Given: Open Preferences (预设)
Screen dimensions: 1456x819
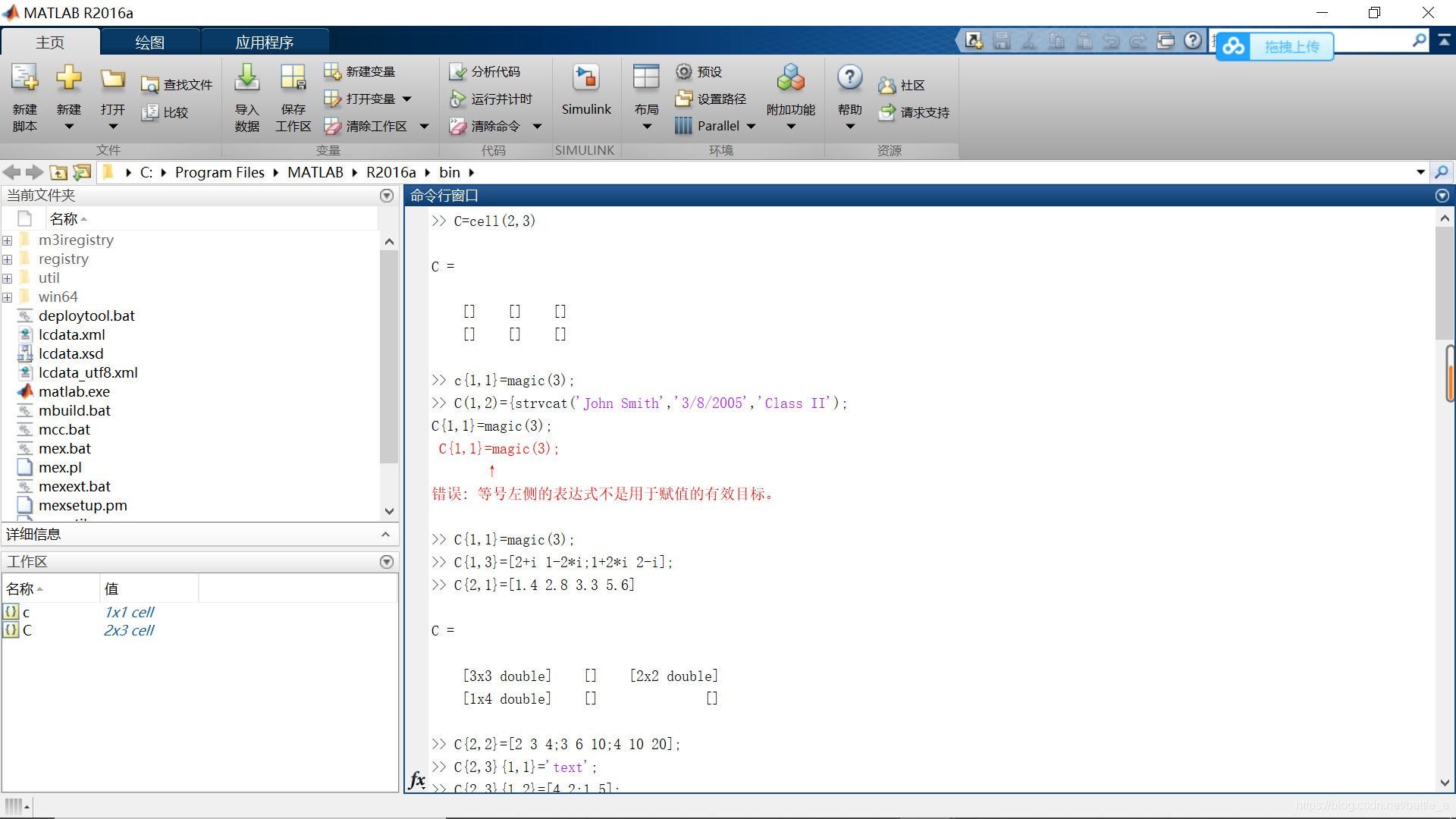Looking at the screenshot, I should 698,71.
